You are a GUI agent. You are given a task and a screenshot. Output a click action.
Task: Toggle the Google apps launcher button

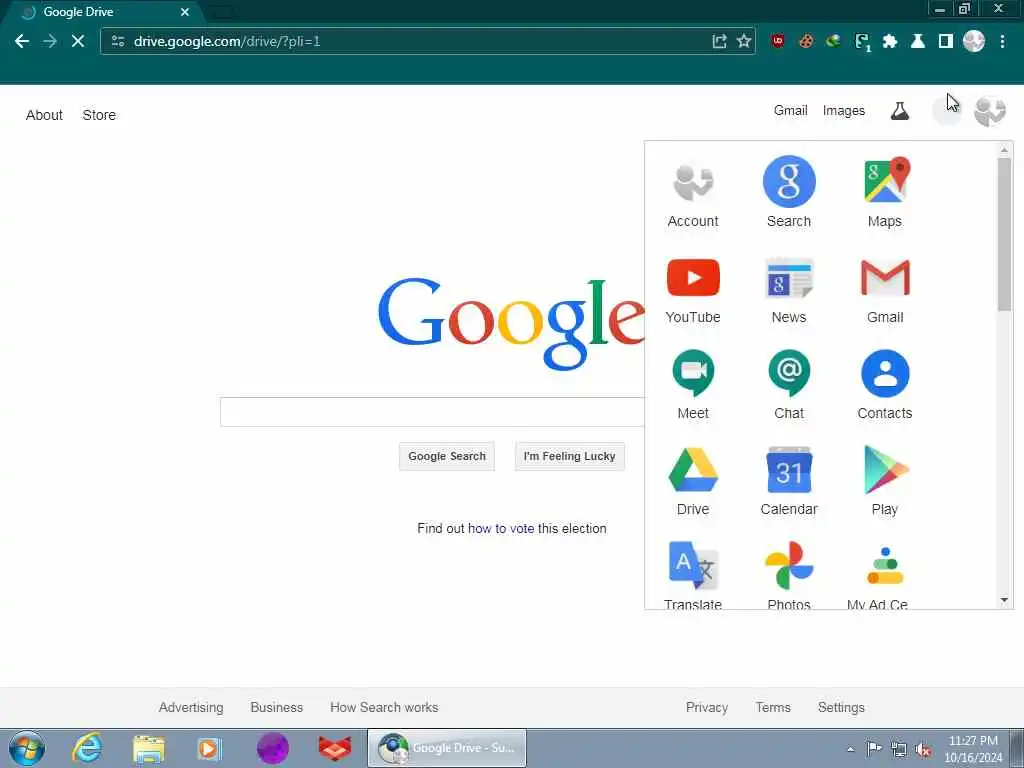tap(946, 110)
